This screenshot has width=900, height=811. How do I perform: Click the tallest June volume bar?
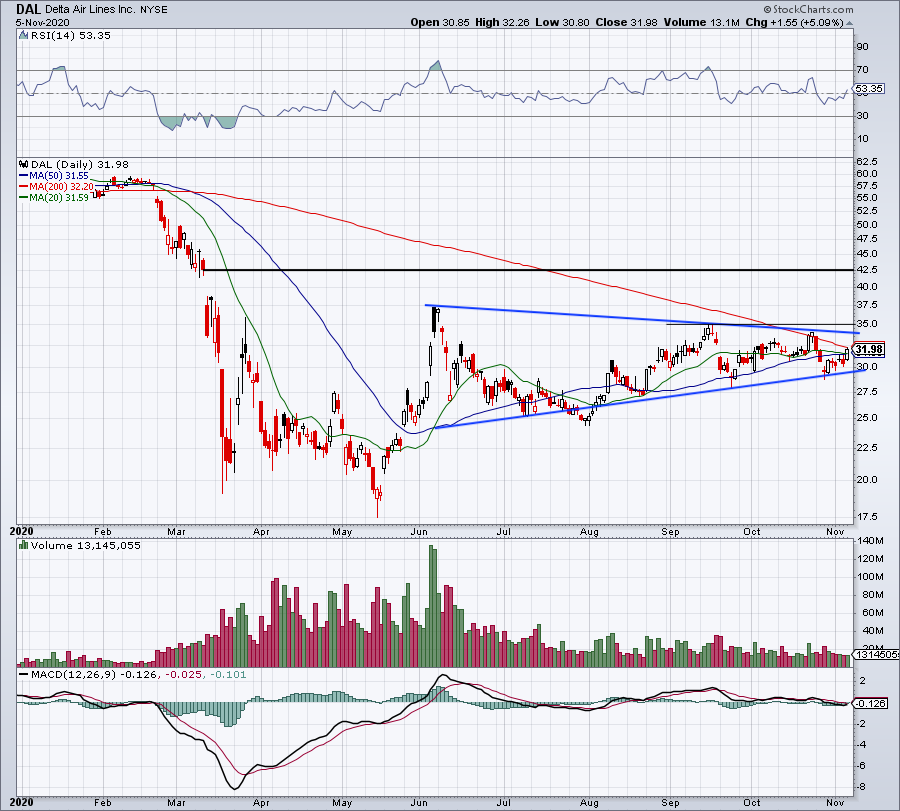[x=432, y=606]
